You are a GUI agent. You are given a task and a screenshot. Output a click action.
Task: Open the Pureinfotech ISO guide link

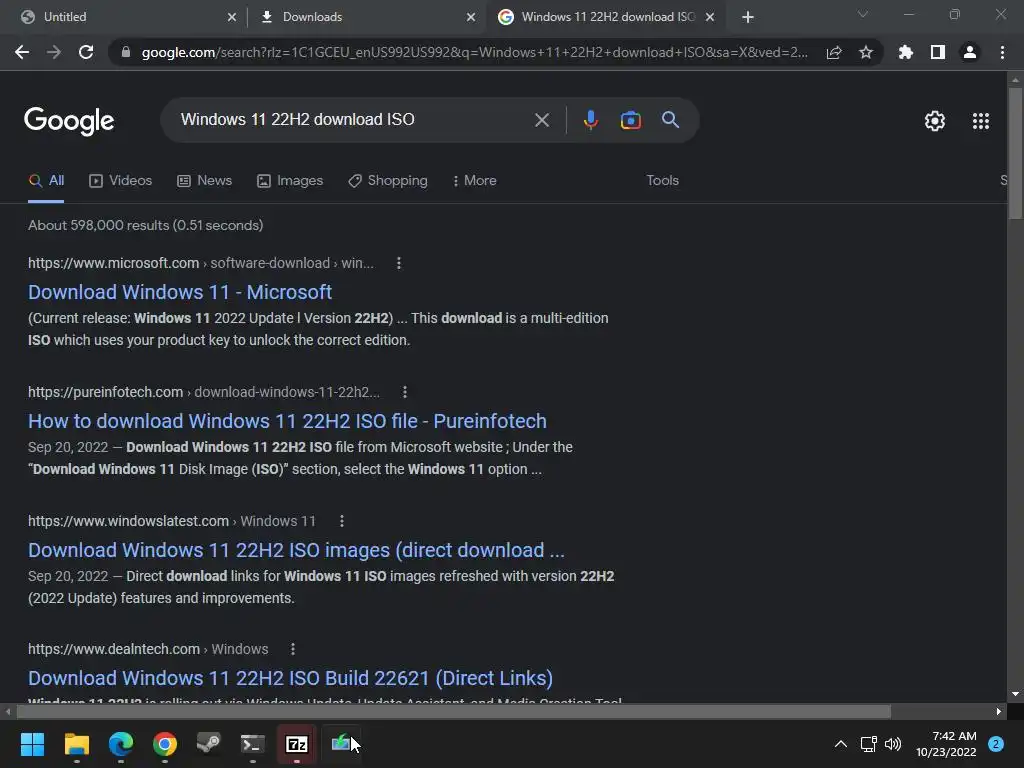coord(287,421)
